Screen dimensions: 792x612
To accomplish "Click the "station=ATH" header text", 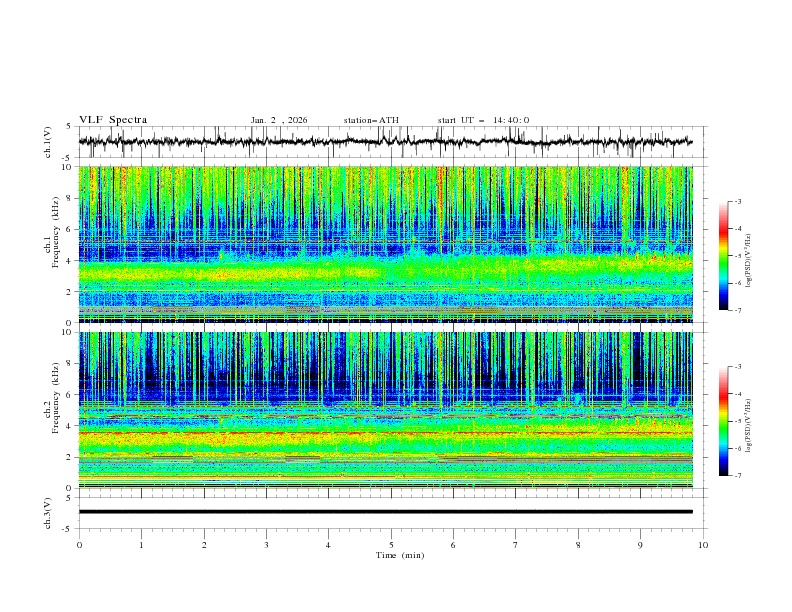I will (x=371, y=120).
